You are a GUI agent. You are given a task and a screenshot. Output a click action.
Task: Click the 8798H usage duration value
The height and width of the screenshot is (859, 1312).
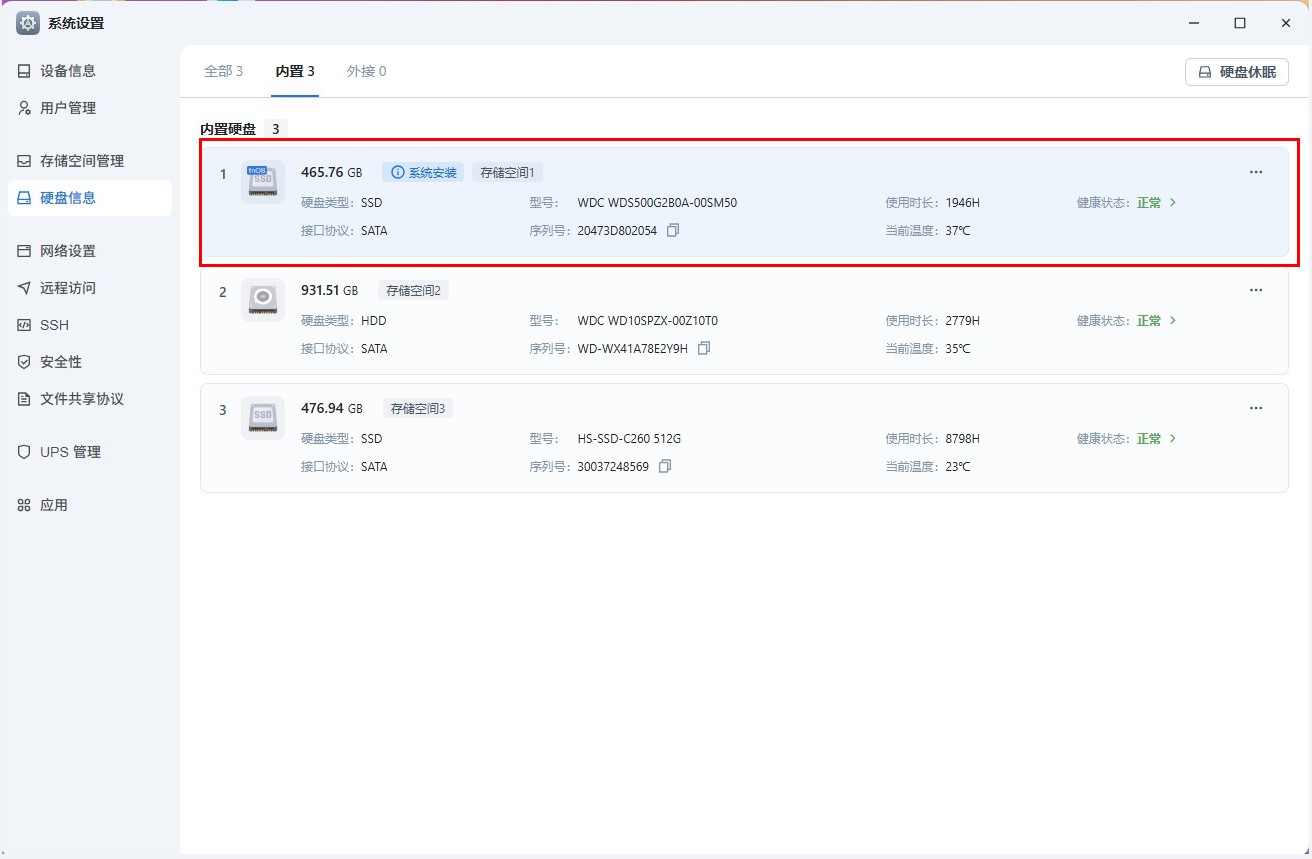(963, 438)
